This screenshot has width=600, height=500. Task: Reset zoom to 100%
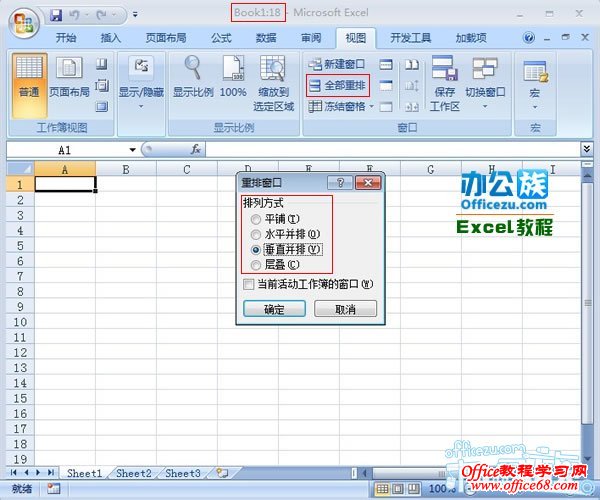tap(233, 77)
